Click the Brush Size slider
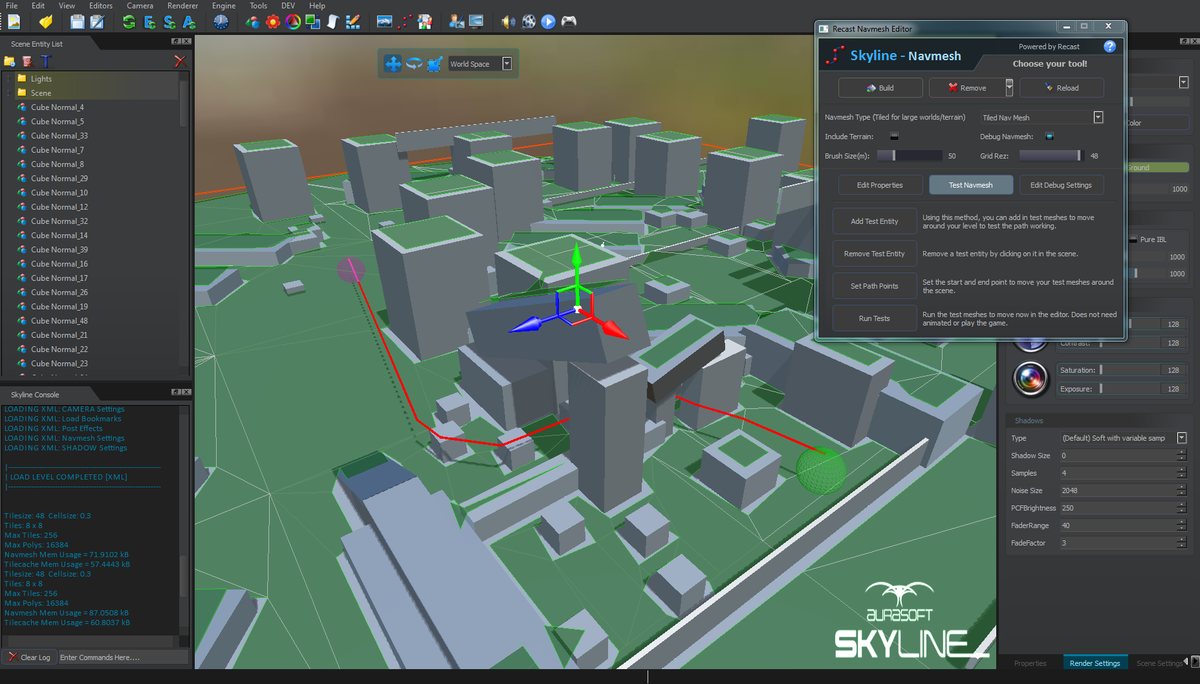Screen dimensions: 1200x684 coord(909,156)
